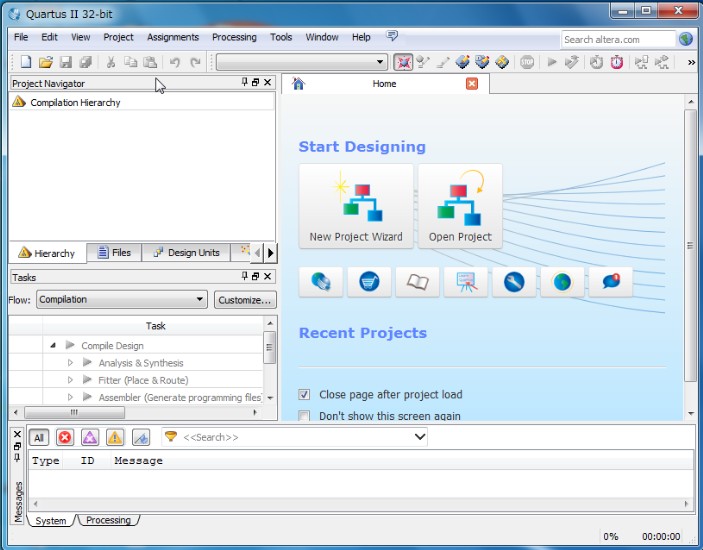Open the documentation book icon

pyautogui.click(x=417, y=282)
